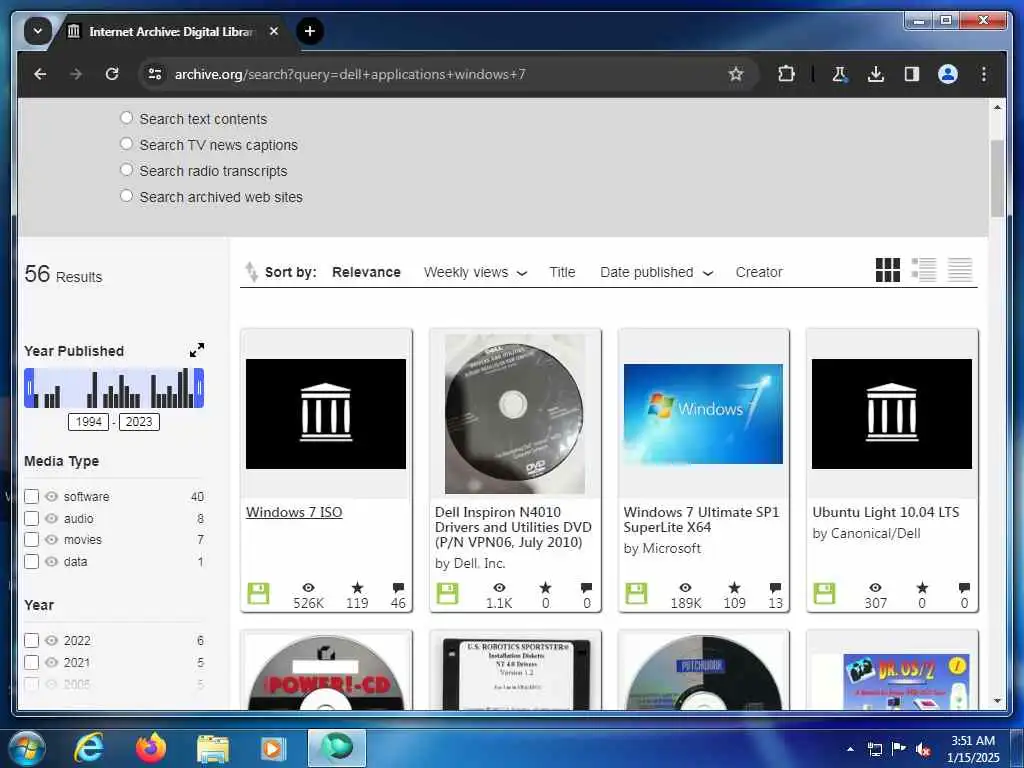Toggle sort direction arrows icon
This screenshot has height=768, width=1024.
point(251,272)
